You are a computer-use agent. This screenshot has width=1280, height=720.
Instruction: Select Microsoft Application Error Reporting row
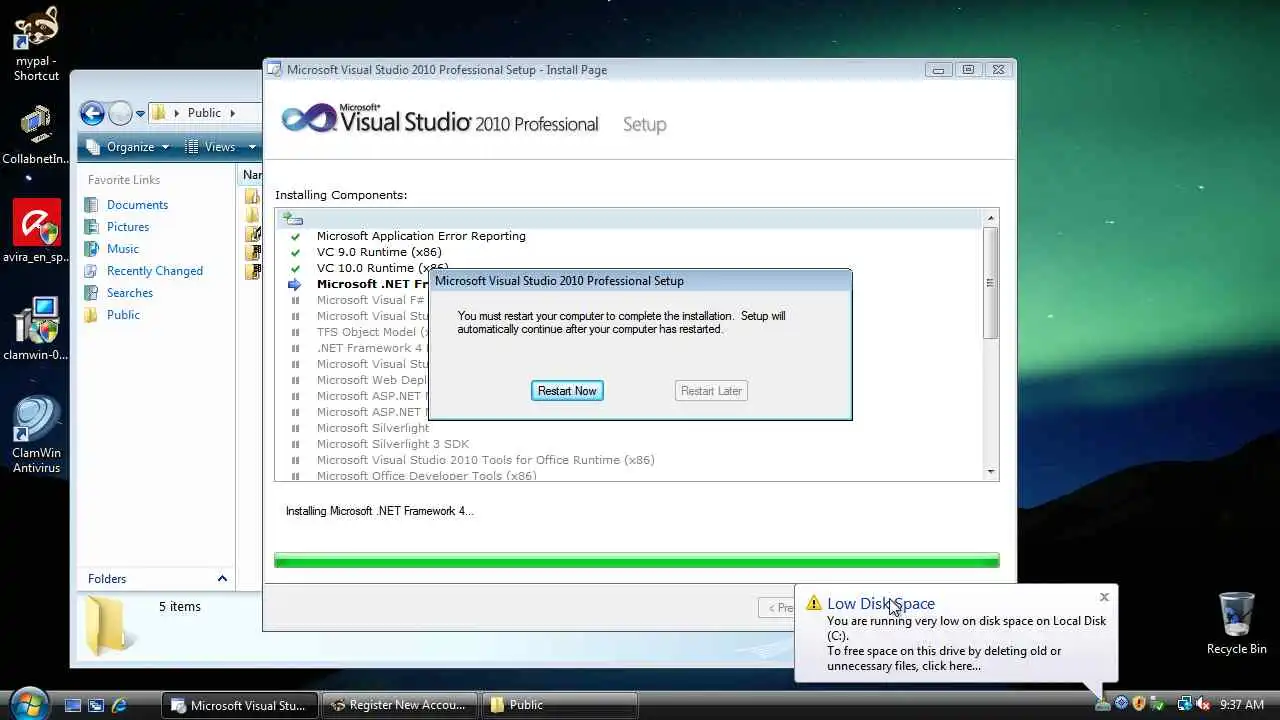tap(421, 236)
